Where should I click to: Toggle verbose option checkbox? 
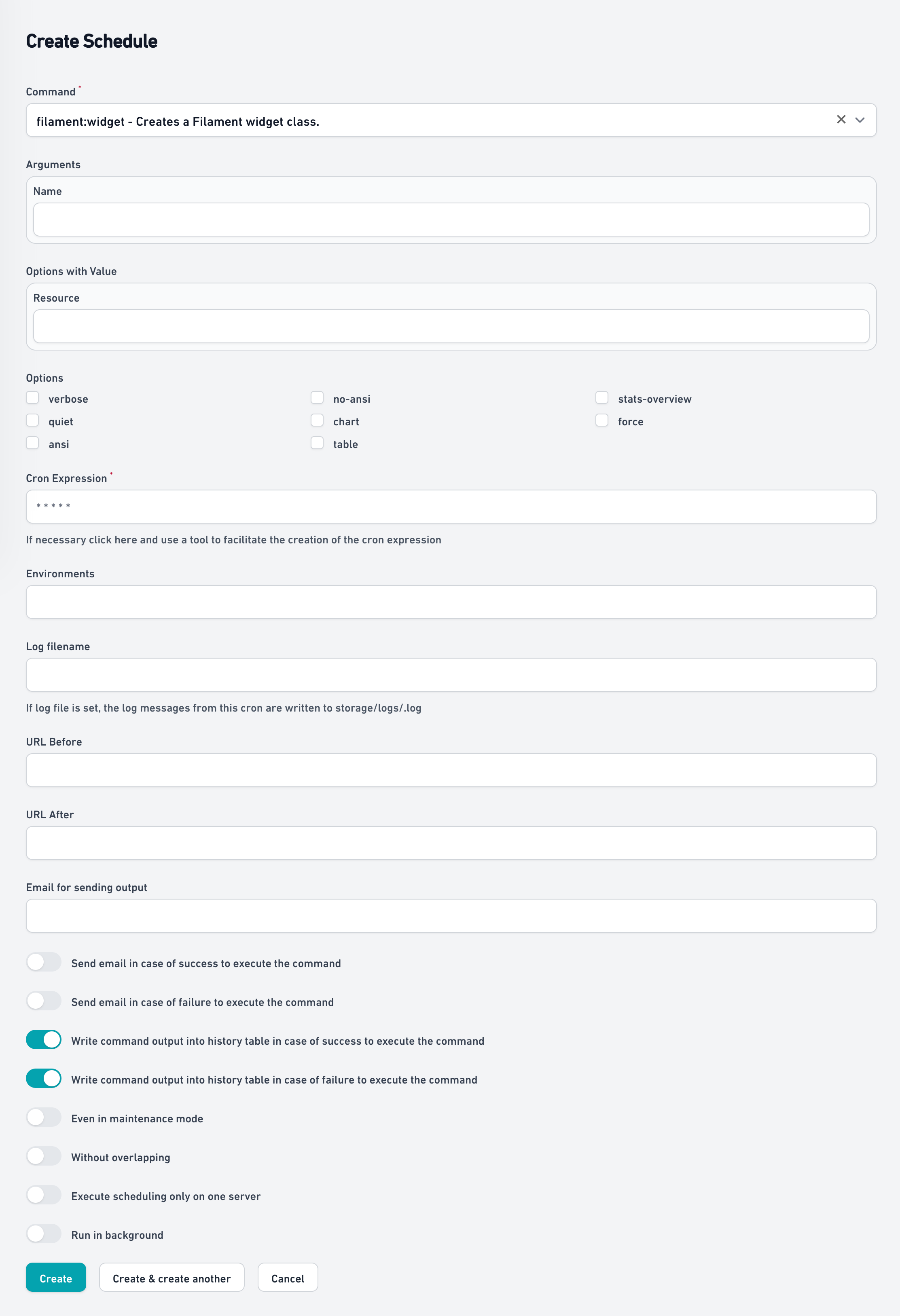[34, 398]
